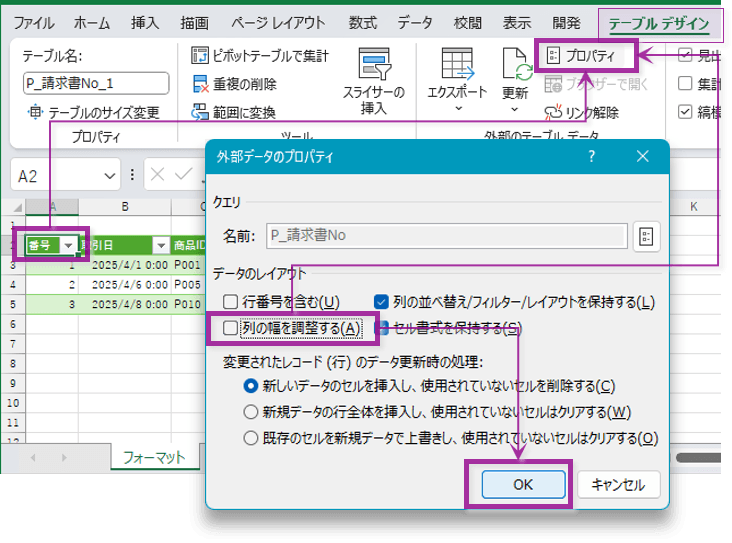
Task: Click the Pivot Table summarize icon
Action: click(x=200, y=56)
